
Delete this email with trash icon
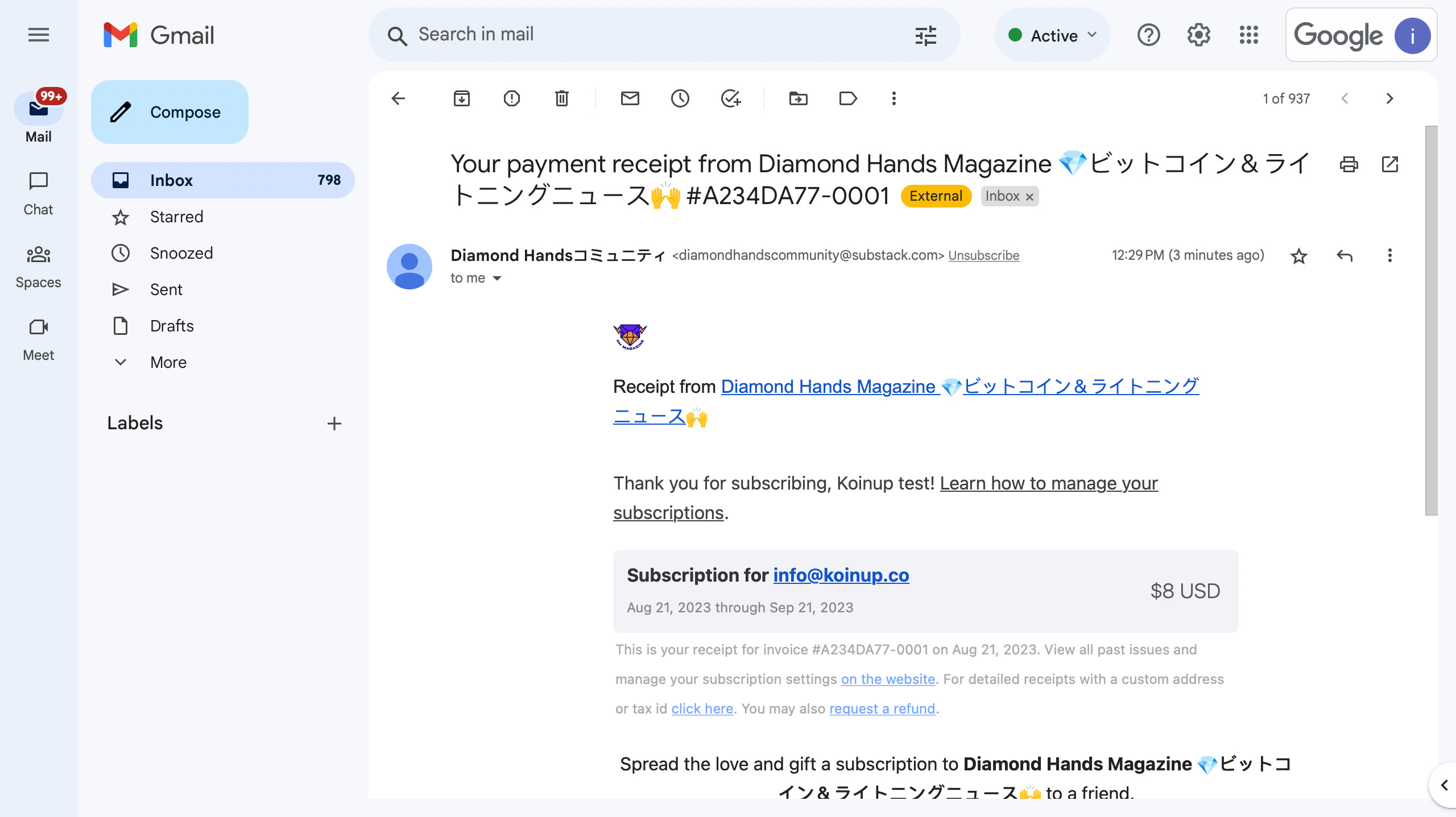[x=561, y=98]
